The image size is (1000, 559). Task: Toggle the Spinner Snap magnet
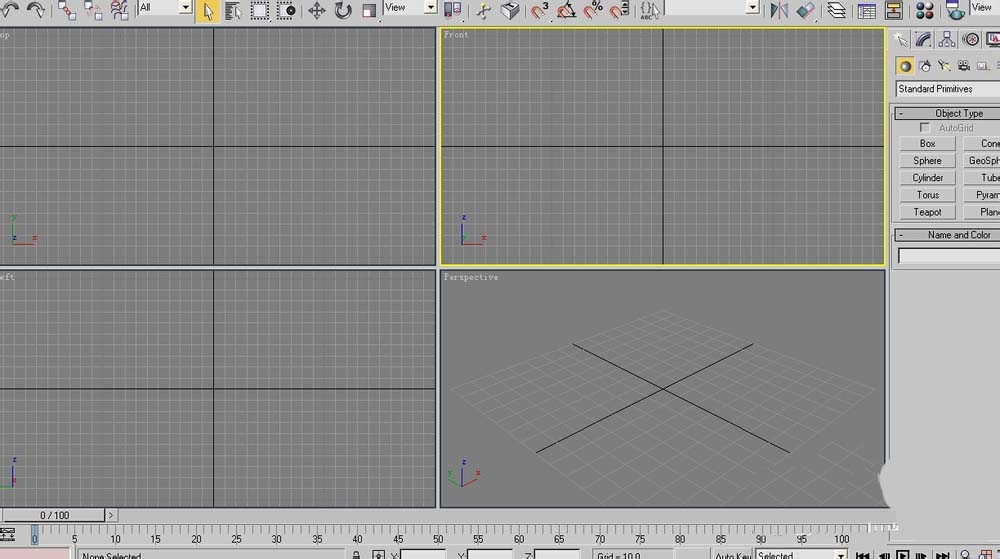pos(619,11)
